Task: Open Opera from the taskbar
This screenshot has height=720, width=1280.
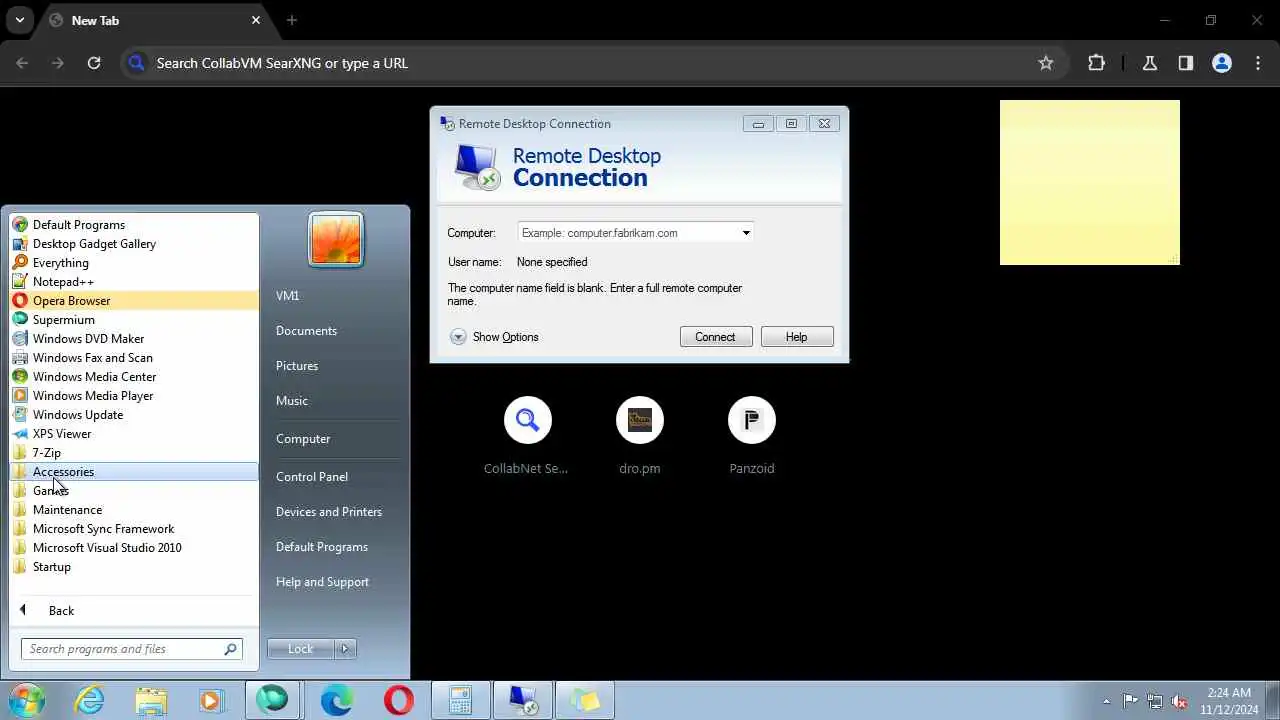Action: pos(398,700)
